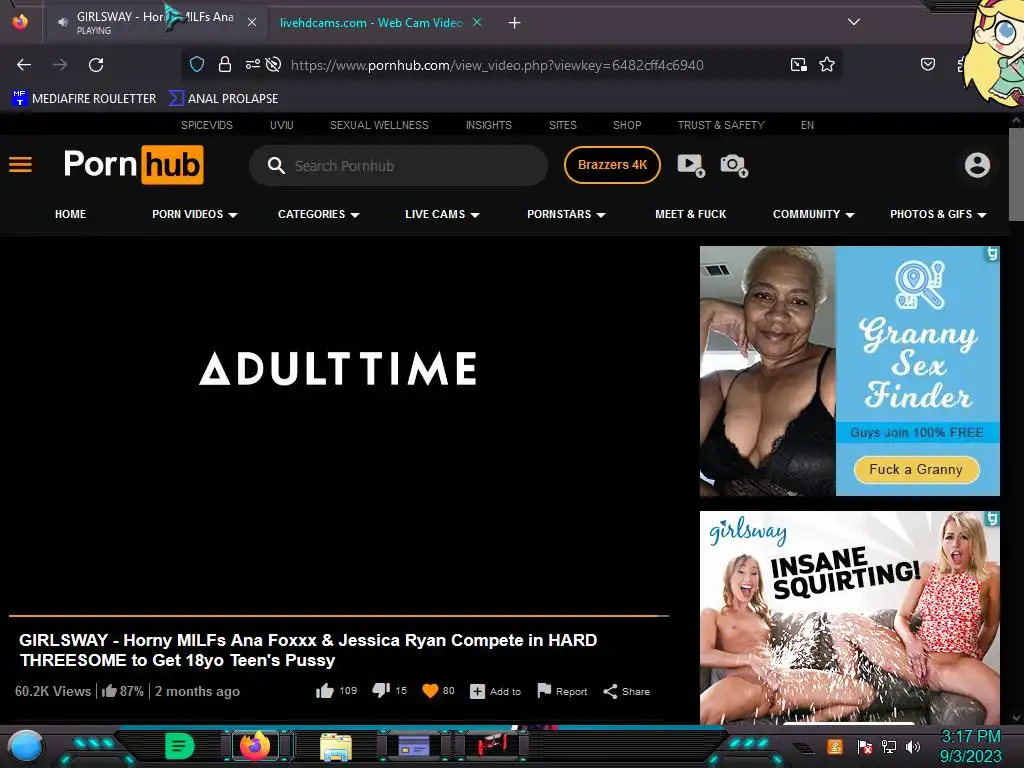Expand the LIVE CAMS dropdown
This screenshot has height=768, width=1024.
tap(442, 214)
